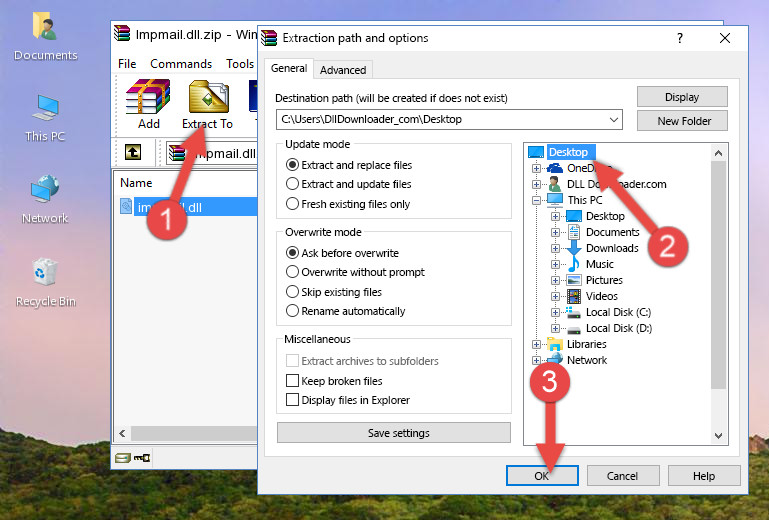Select the Documents page icon in the tree

click(574, 232)
